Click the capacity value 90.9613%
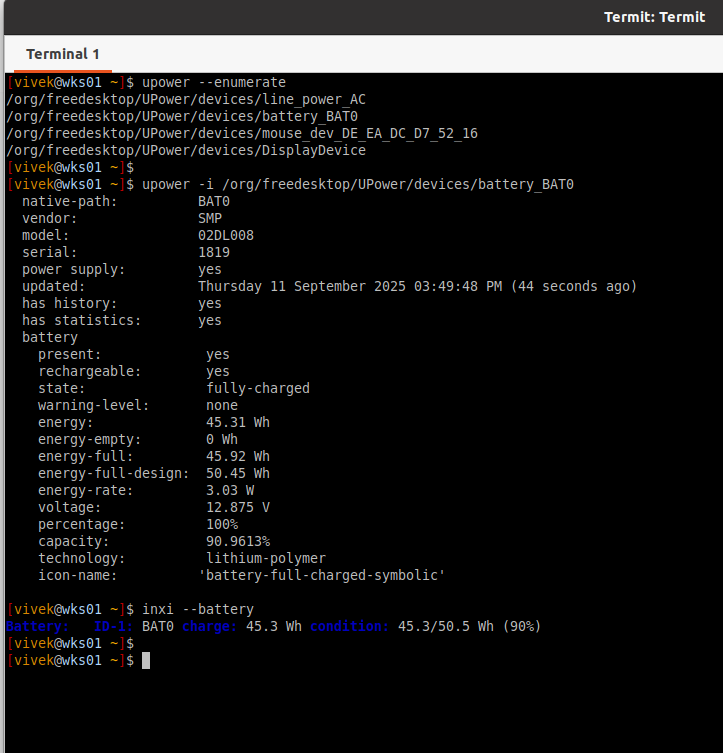The height and width of the screenshot is (753, 723). click(238, 541)
